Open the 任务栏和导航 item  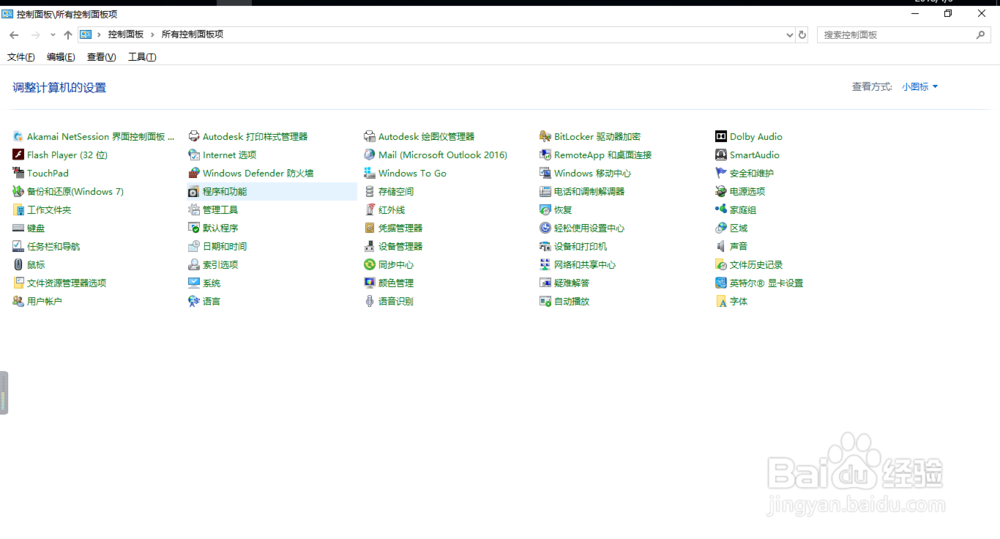(53, 247)
